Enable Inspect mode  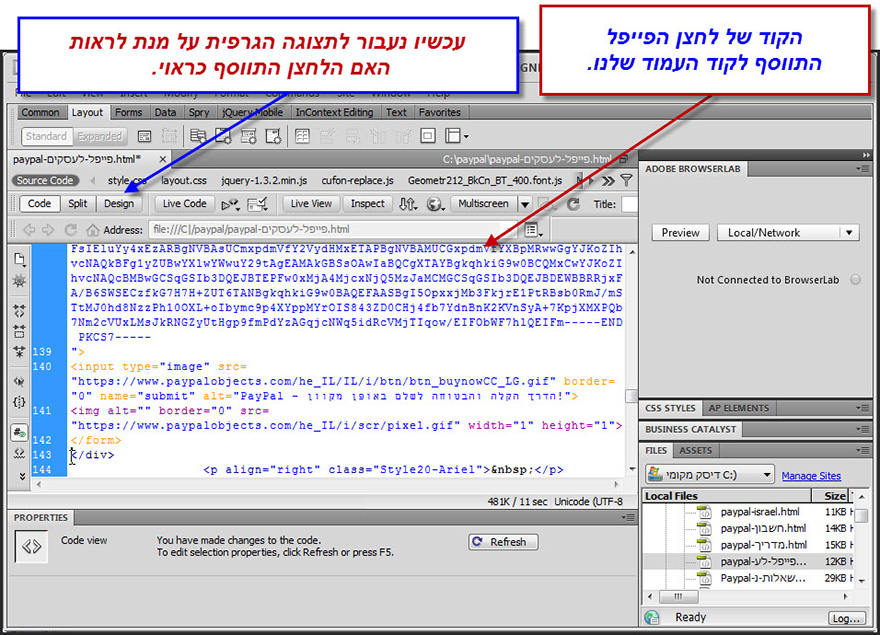(368, 204)
